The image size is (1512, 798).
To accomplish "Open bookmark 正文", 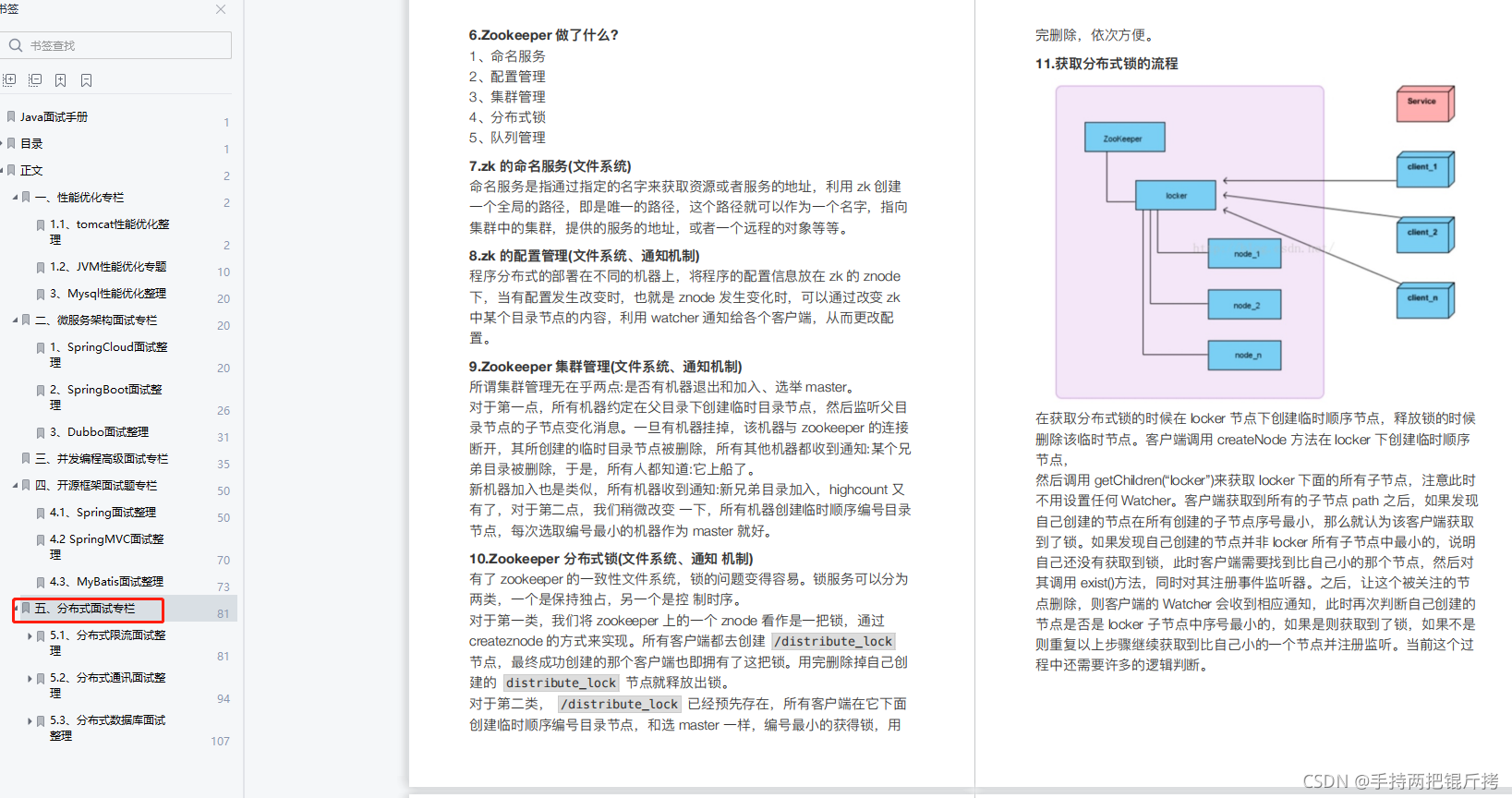I will point(31,170).
